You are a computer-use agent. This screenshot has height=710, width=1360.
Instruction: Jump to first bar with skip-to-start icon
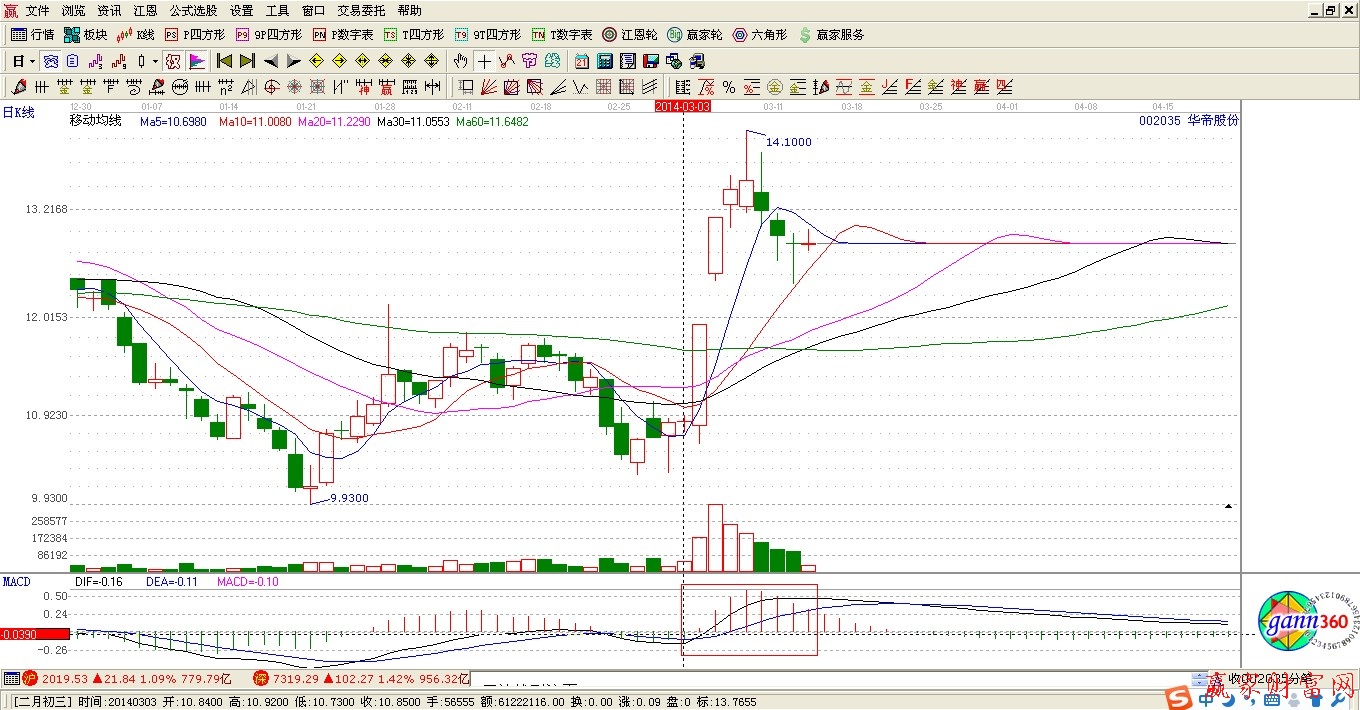point(224,61)
